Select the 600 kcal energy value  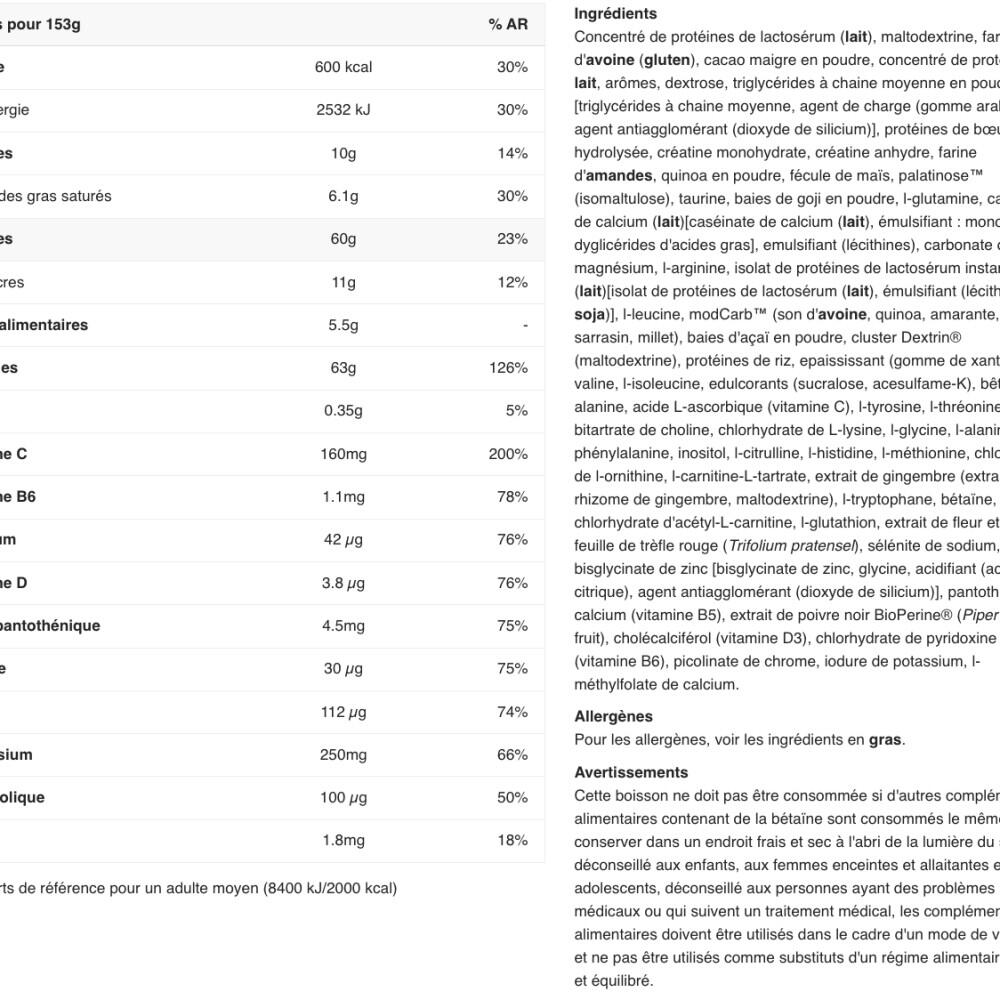pyautogui.click(x=343, y=67)
